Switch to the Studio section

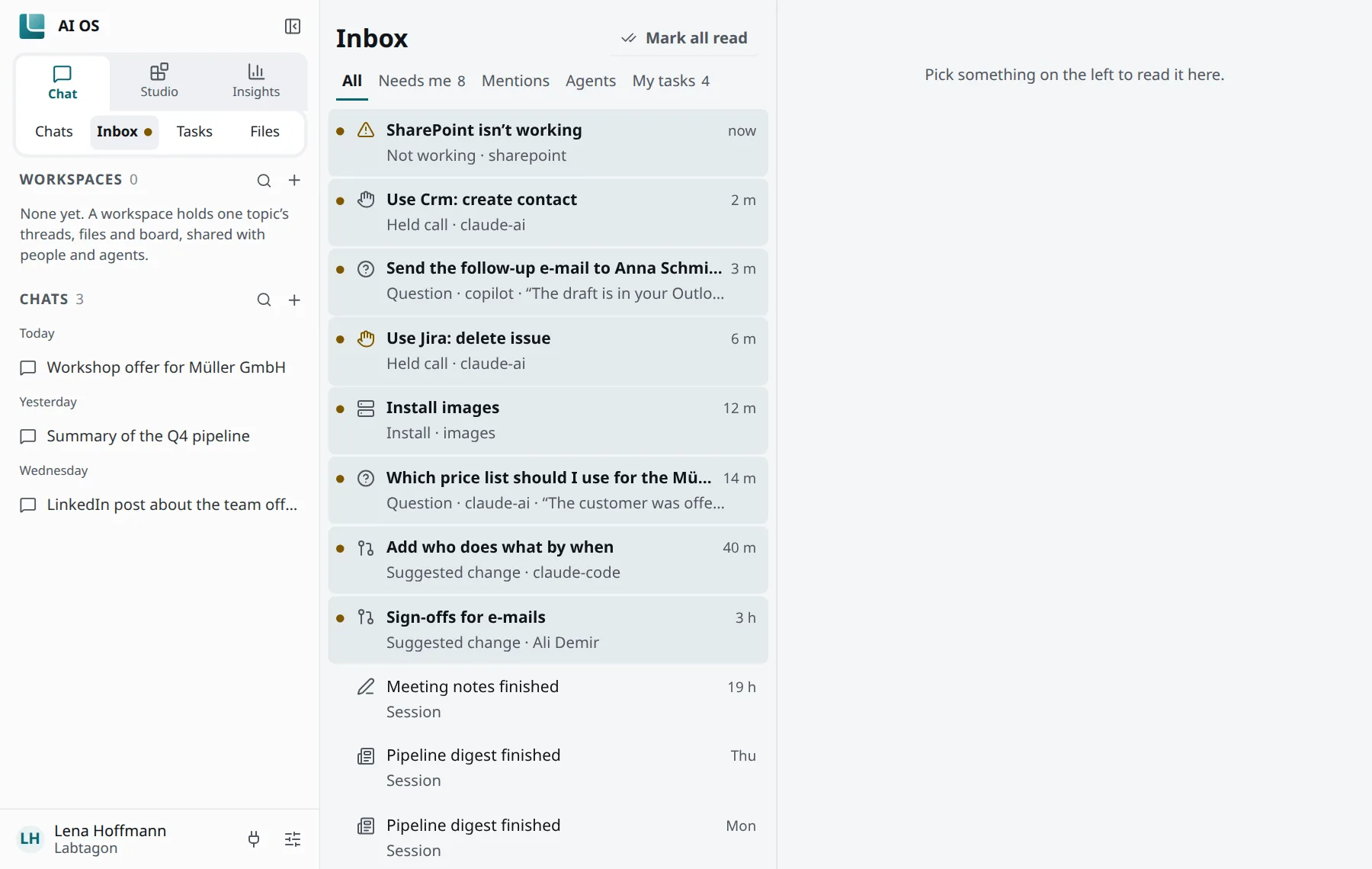159,82
